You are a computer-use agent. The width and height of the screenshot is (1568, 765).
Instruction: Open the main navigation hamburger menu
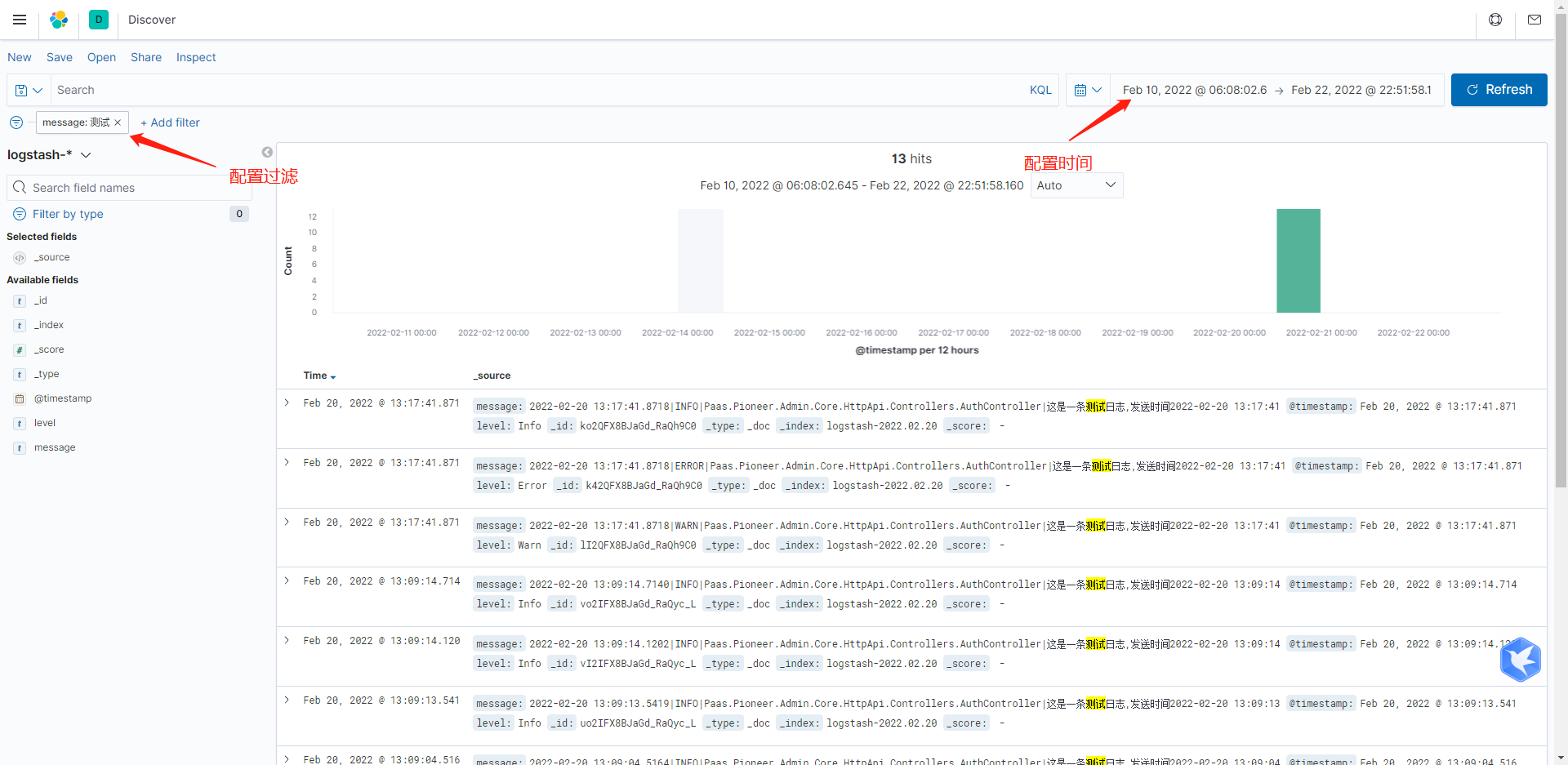coord(20,20)
